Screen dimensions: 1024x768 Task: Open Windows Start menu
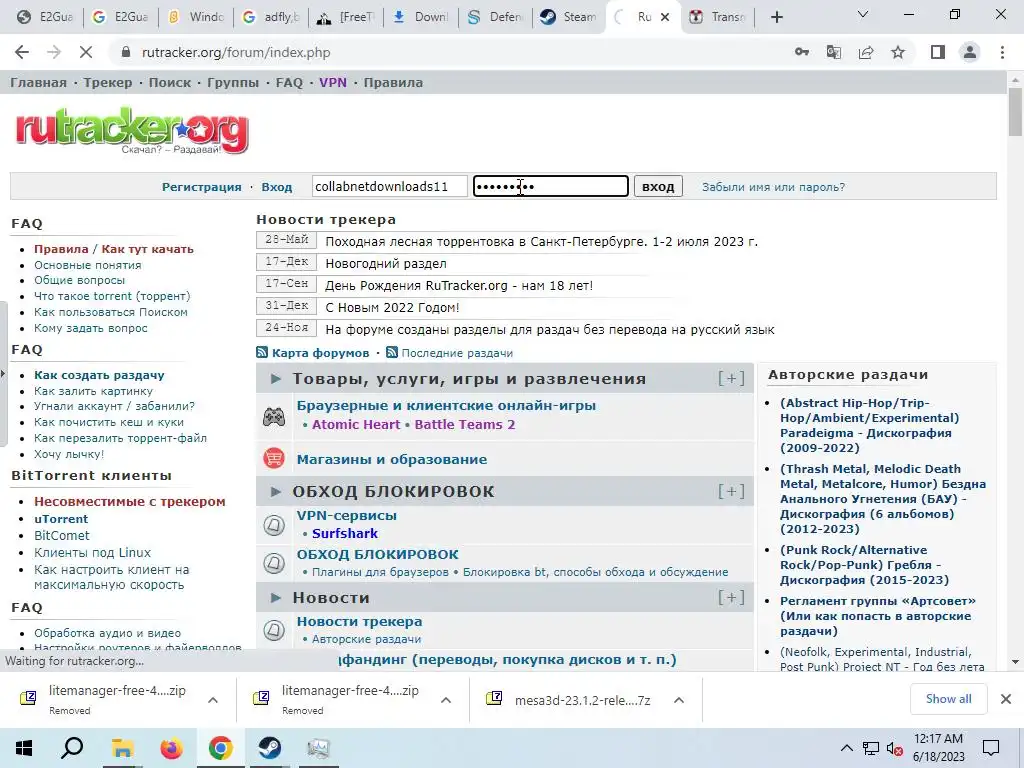[x=24, y=748]
